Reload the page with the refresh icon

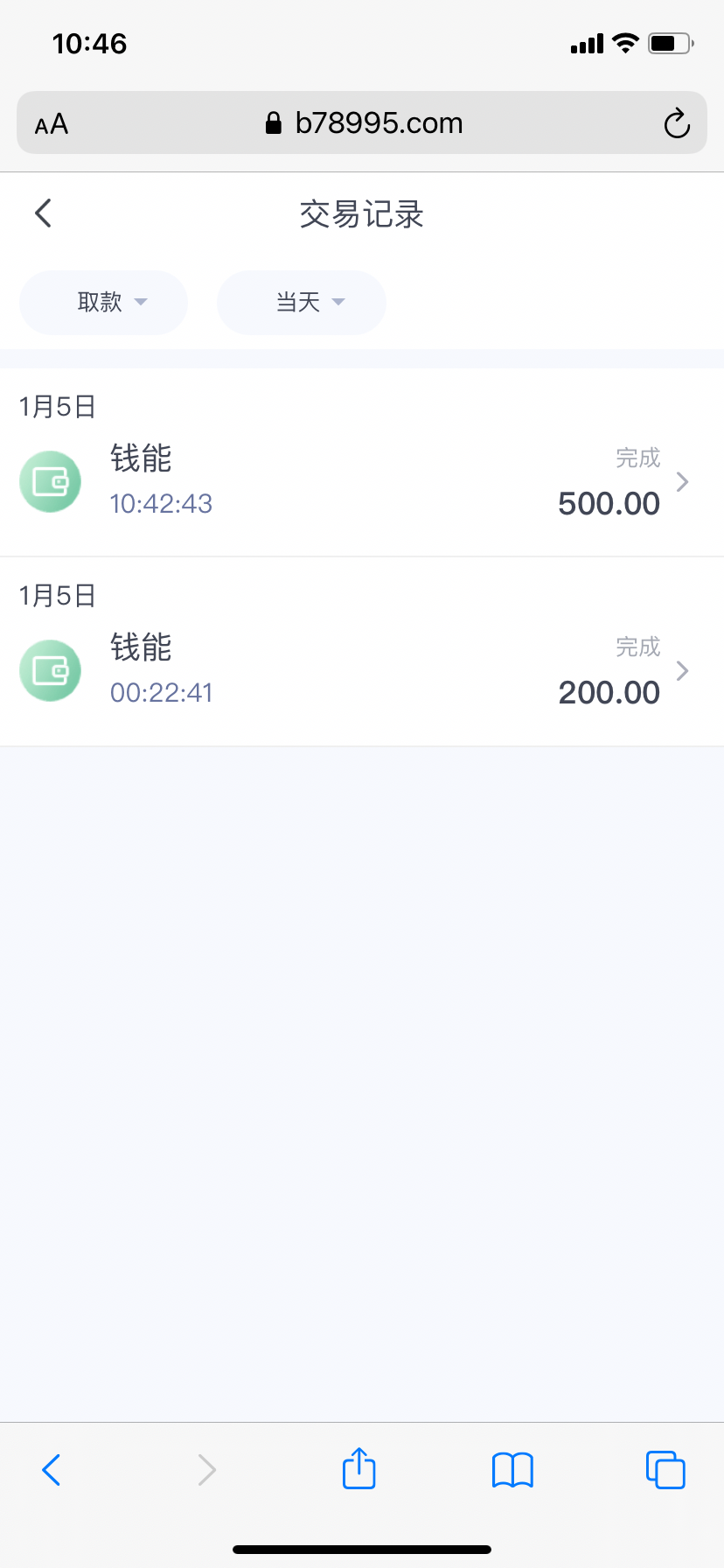coord(677,123)
